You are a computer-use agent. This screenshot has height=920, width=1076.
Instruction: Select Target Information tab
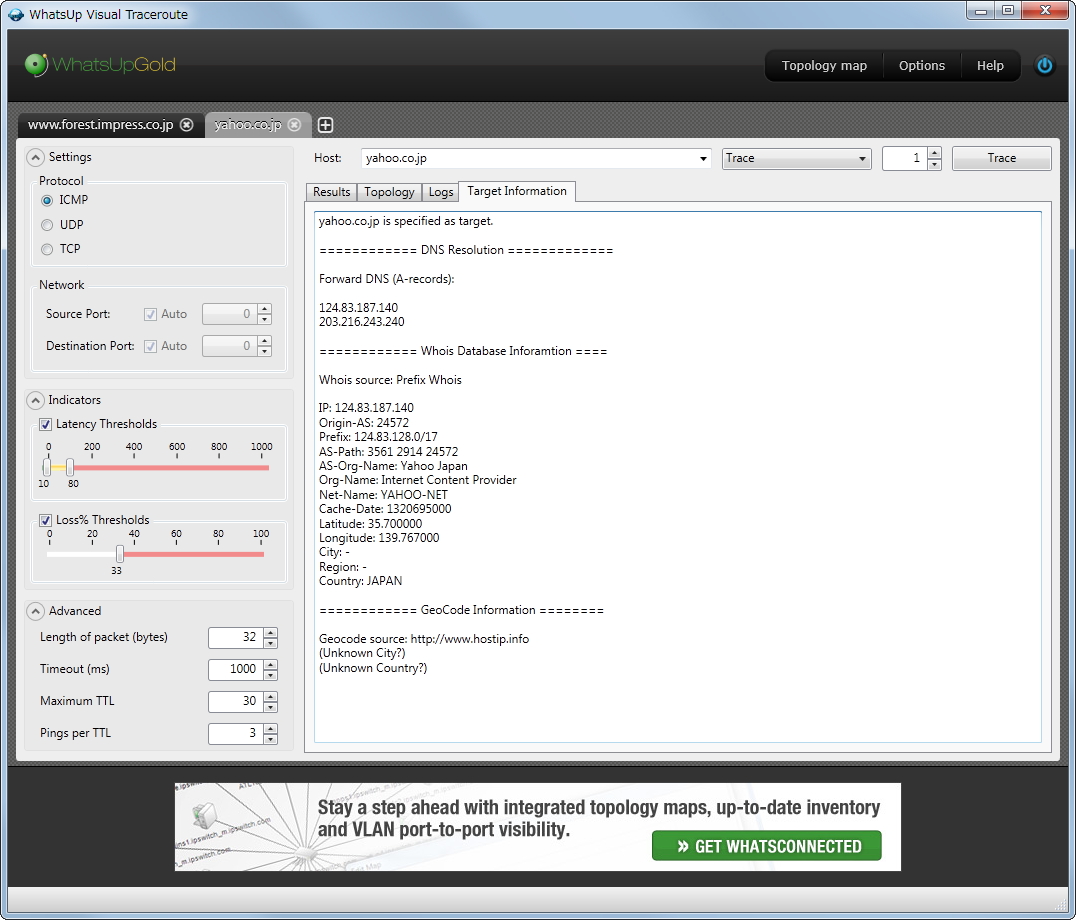coord(517,191)
